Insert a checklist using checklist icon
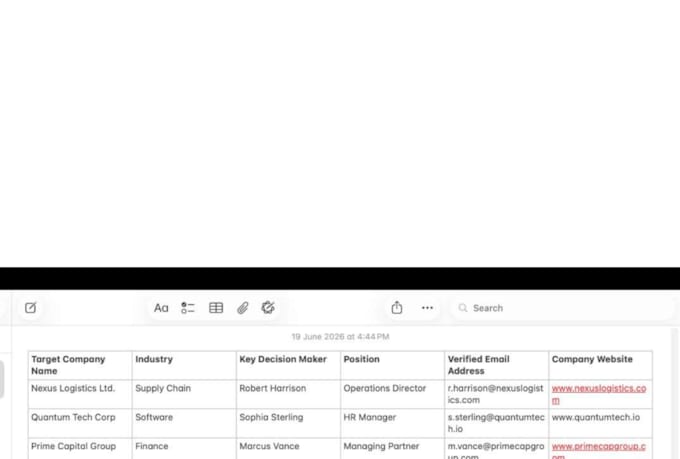This screenshot has width=680, height=459. tap(188, 308)
